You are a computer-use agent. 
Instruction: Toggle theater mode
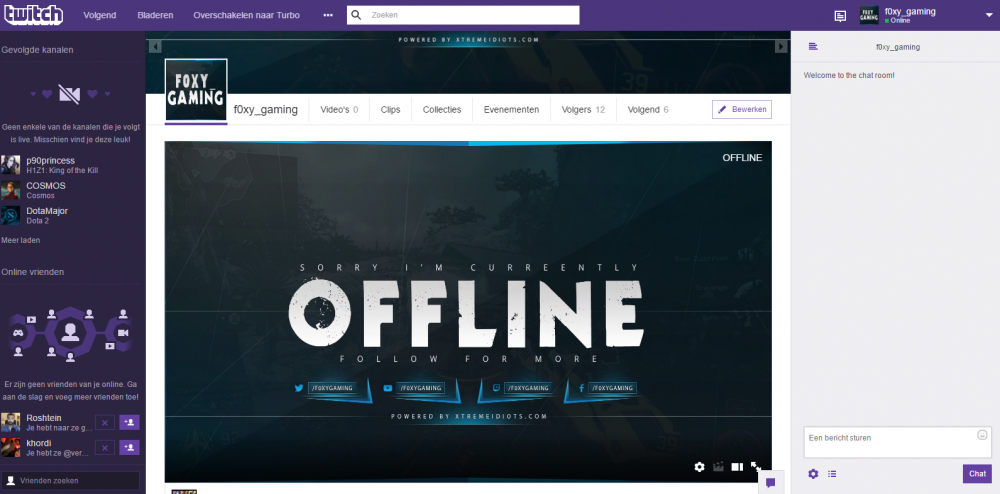pyautogui.click(x=737, y=467)
